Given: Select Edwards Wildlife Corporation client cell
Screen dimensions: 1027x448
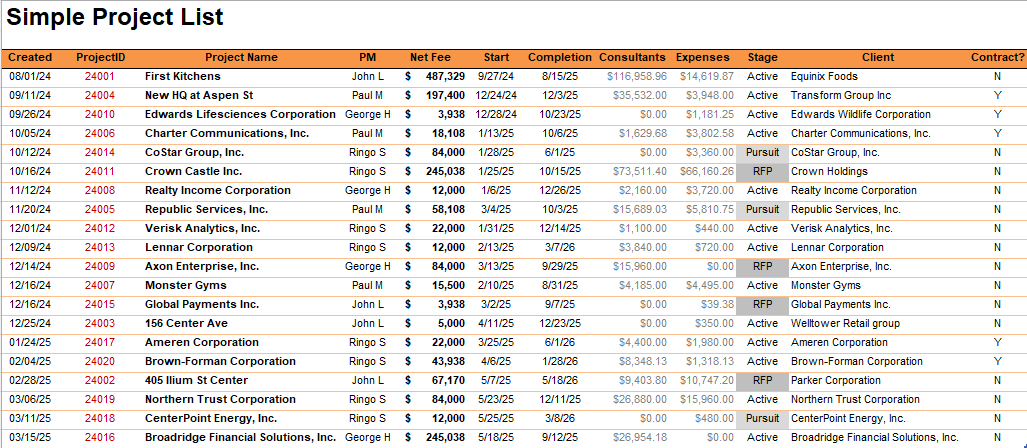Looking at the screenshot, I should 861,115.
